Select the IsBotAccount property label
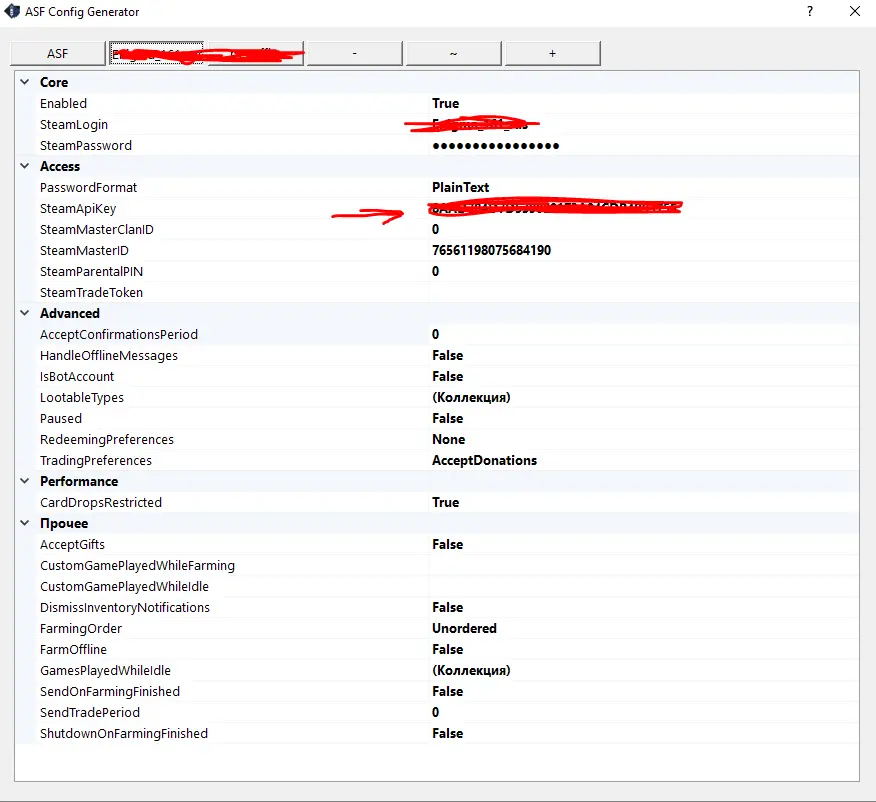This screenshot has width=876, height=802. (77, 376)
